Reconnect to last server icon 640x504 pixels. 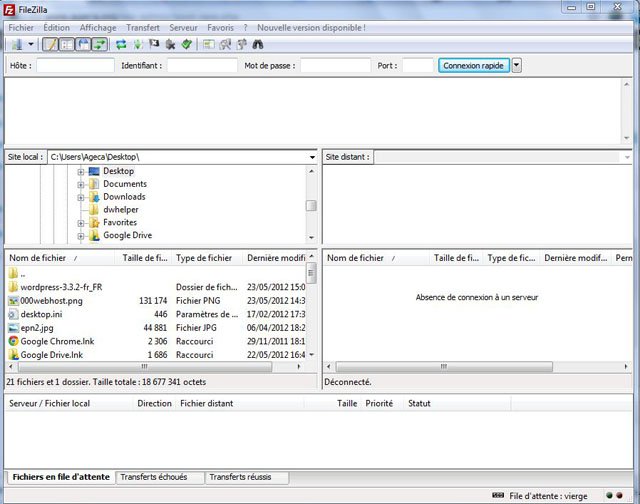click(x=187, y=44)
